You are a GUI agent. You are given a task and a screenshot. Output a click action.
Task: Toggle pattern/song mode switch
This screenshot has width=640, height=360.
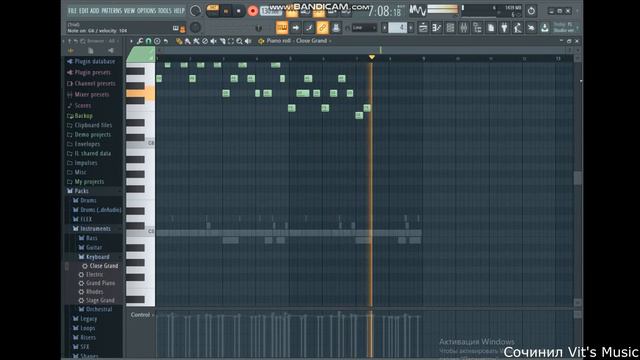pos(213,11)
